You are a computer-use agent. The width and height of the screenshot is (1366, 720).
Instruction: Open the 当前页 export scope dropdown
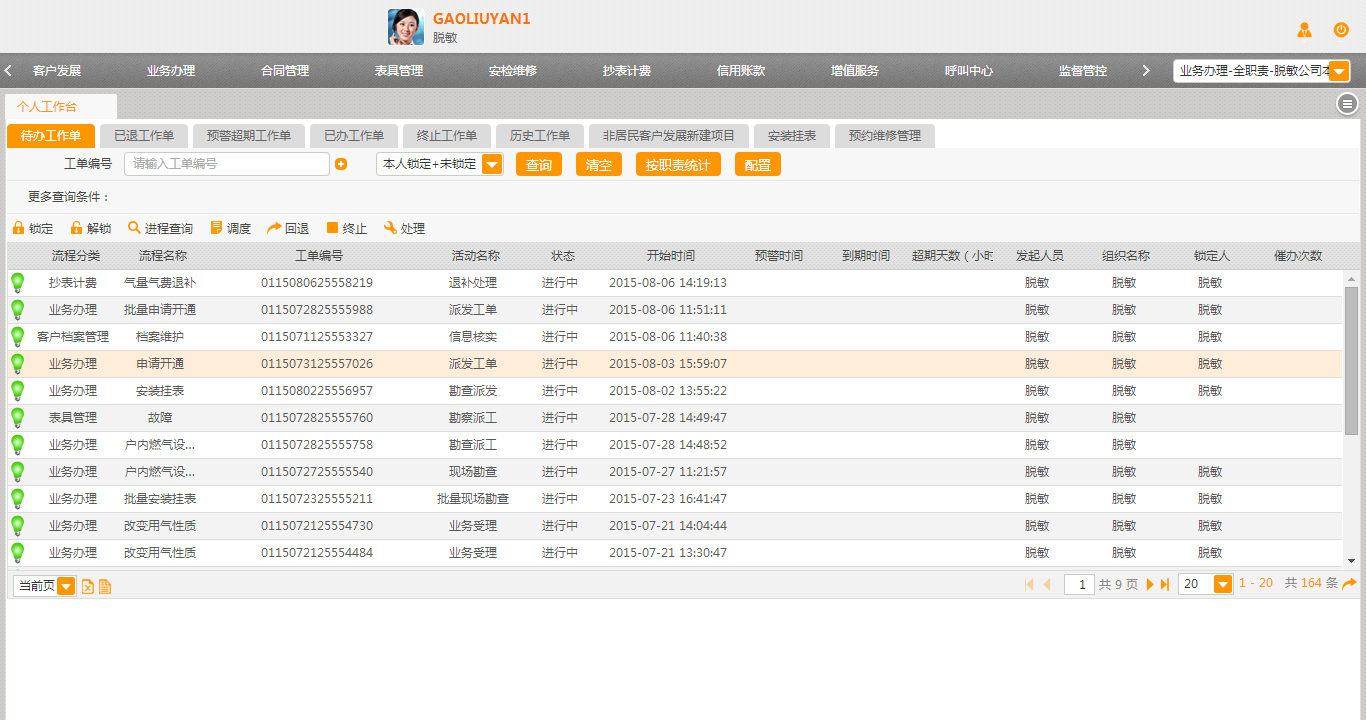tap(66, 586)
